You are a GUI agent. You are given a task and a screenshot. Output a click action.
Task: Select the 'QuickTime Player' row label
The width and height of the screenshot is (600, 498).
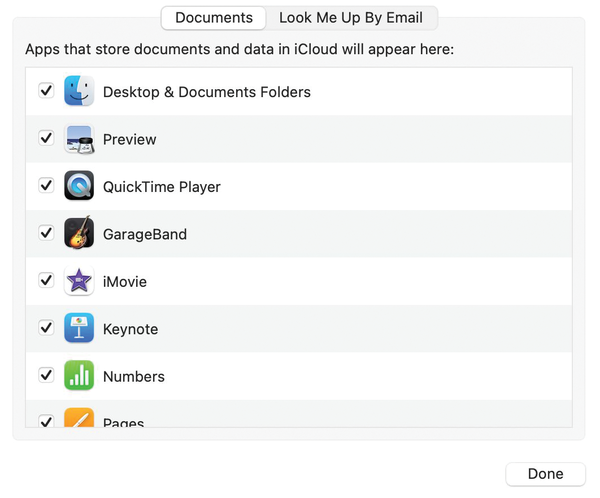pyautogui.click(x=161, y=187)
